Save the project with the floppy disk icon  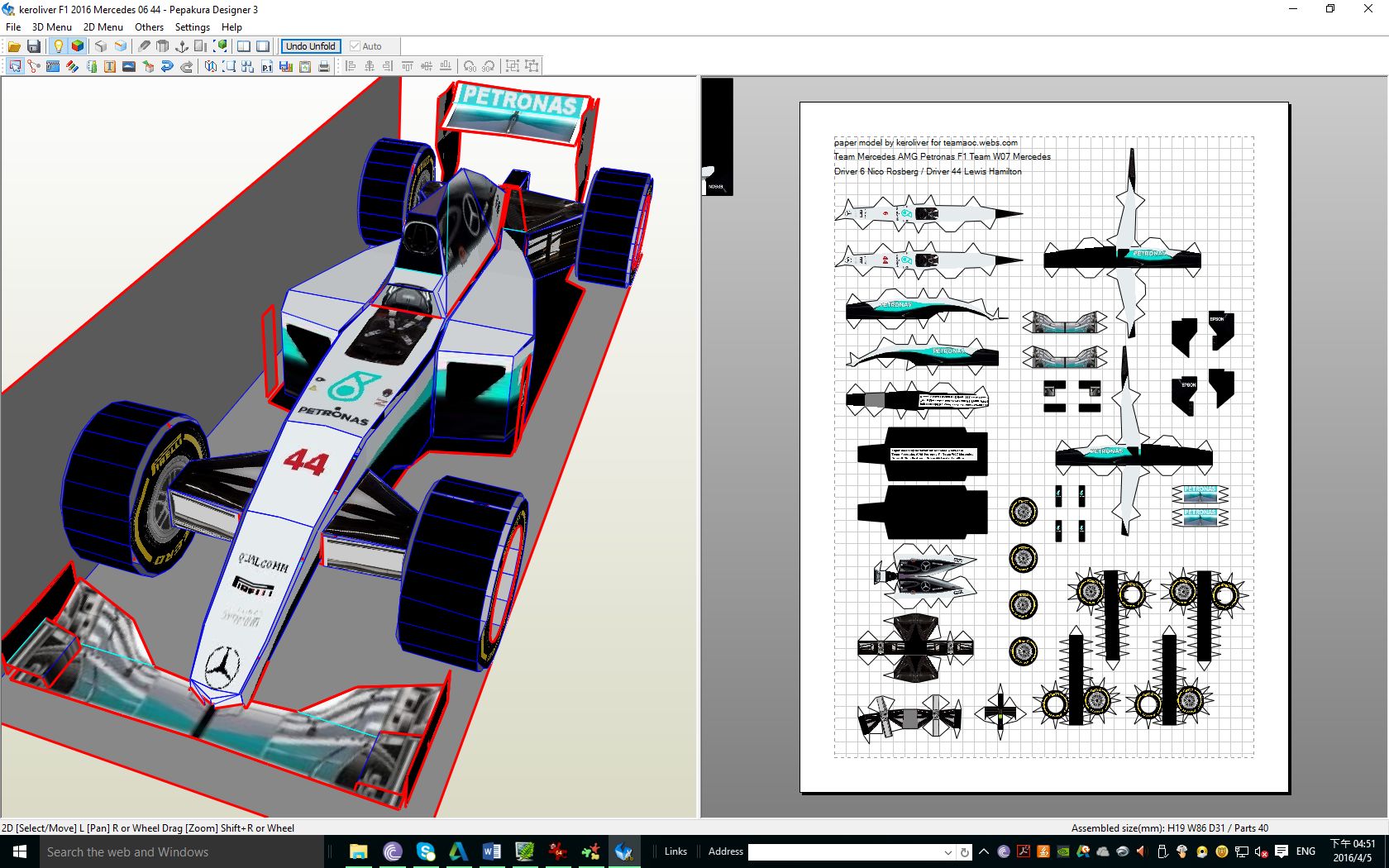[34, 46]
